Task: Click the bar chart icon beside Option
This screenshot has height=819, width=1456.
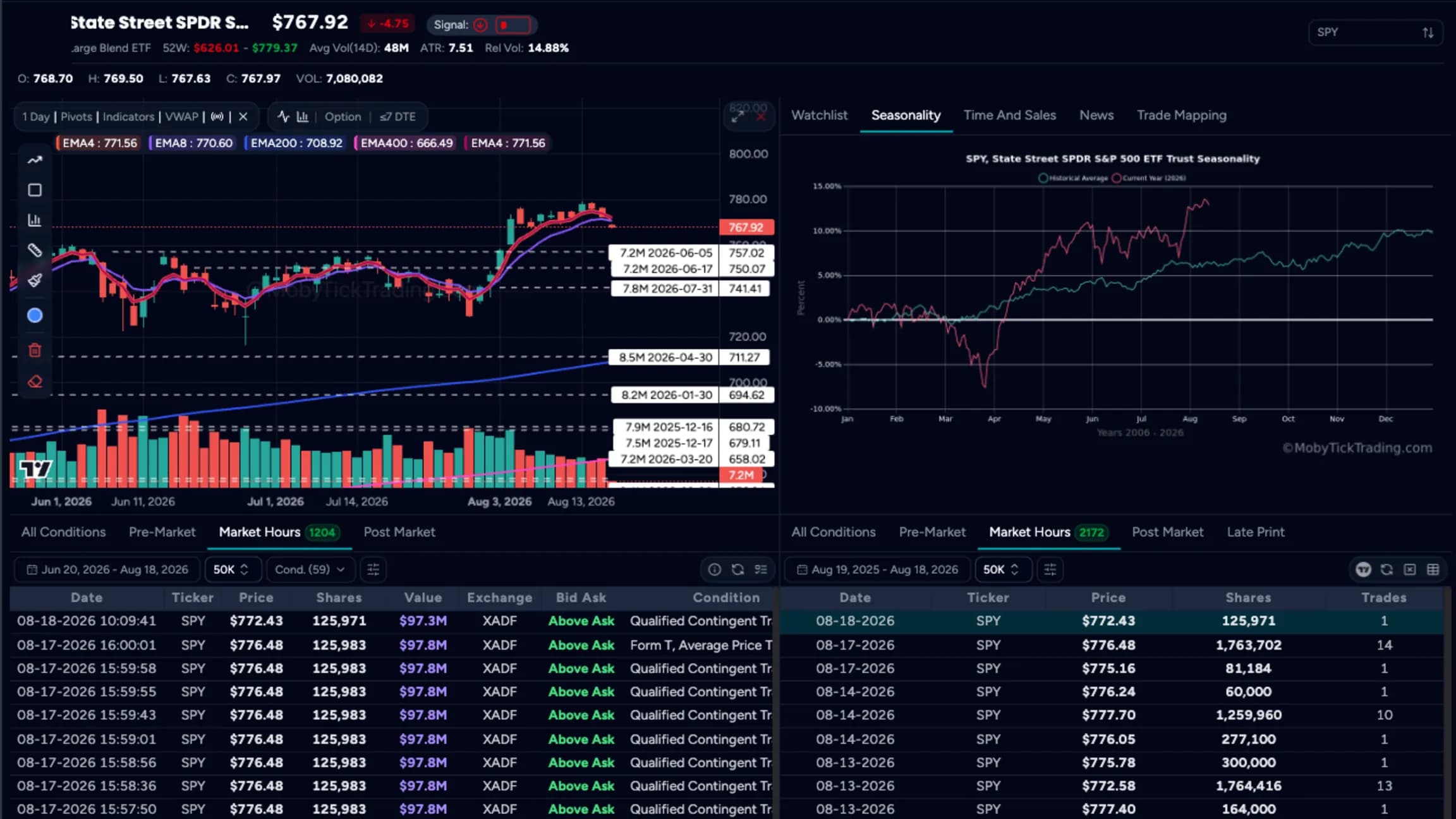Action: [303, 116]
